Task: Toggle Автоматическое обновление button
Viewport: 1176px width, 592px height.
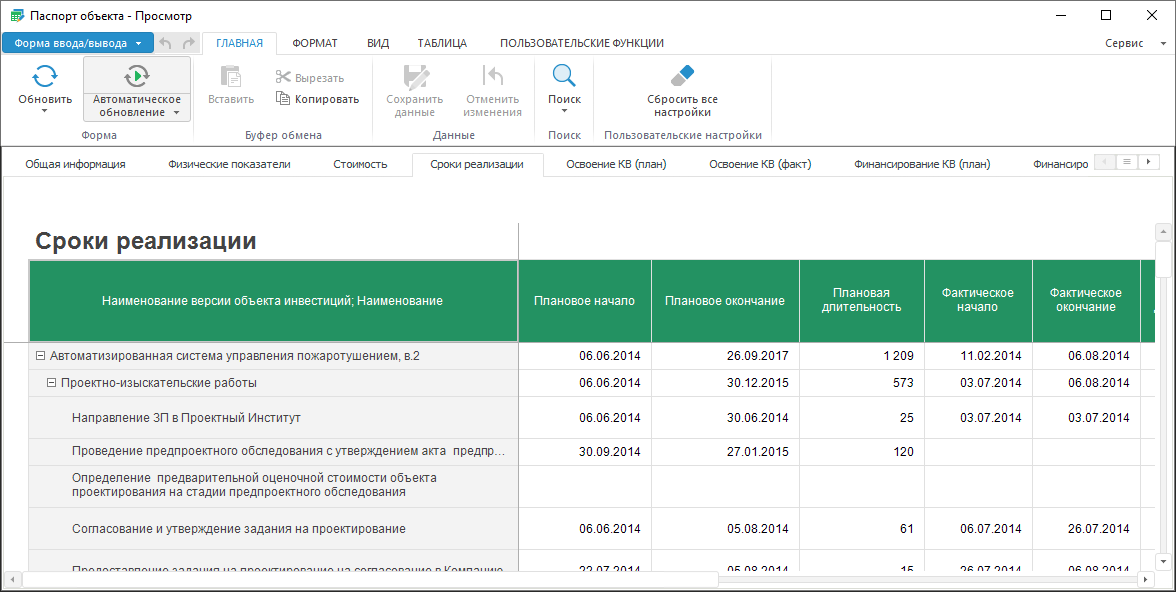Action: pos(137,77)
